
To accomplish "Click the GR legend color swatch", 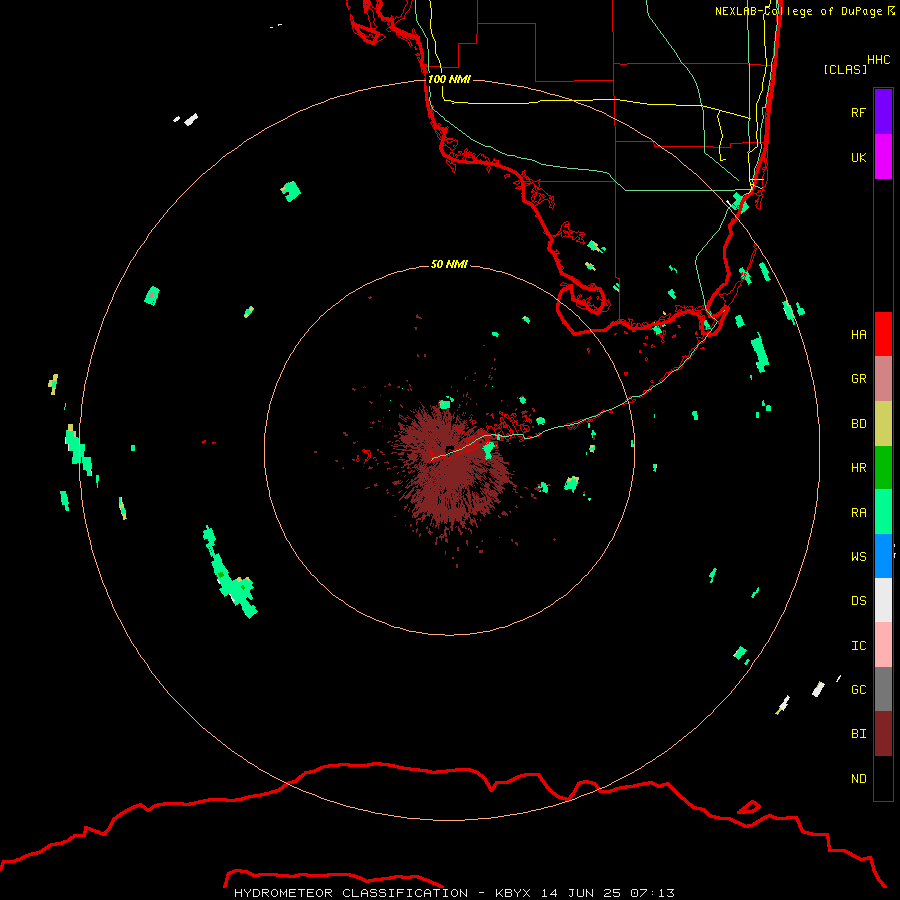I will click(x=883, y=379).
